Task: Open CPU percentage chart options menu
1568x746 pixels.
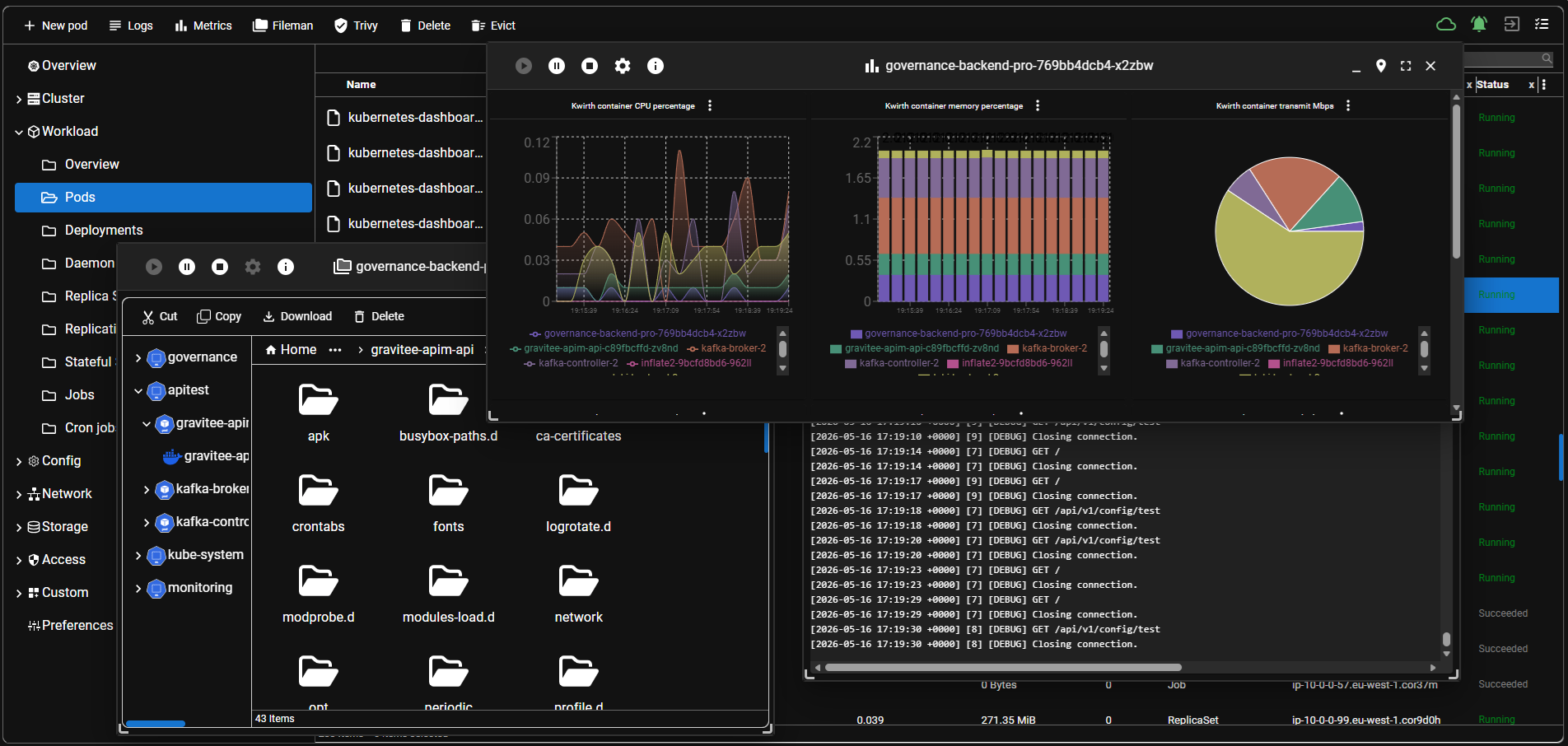Action: [x=710, y=105]
